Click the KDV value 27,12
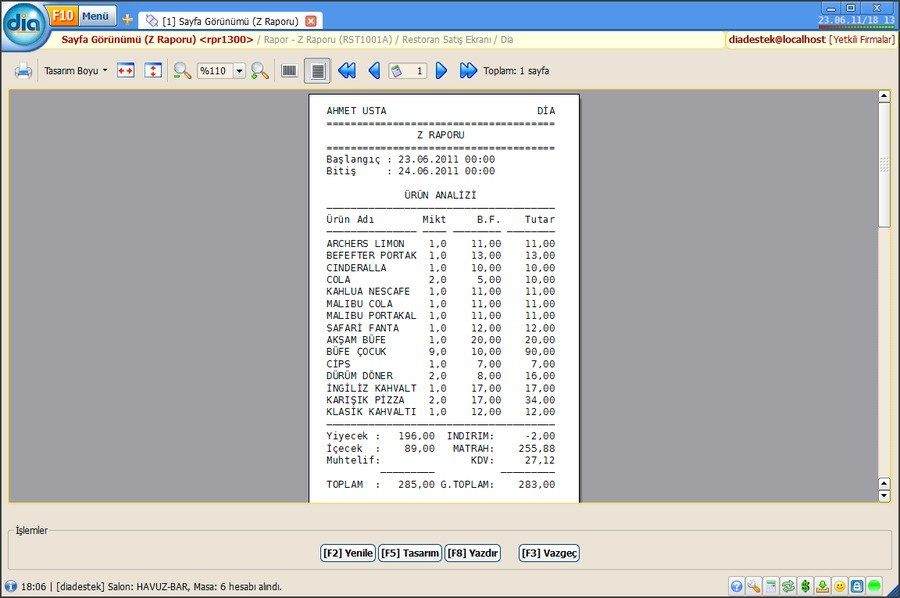 [x=539, y=460]
